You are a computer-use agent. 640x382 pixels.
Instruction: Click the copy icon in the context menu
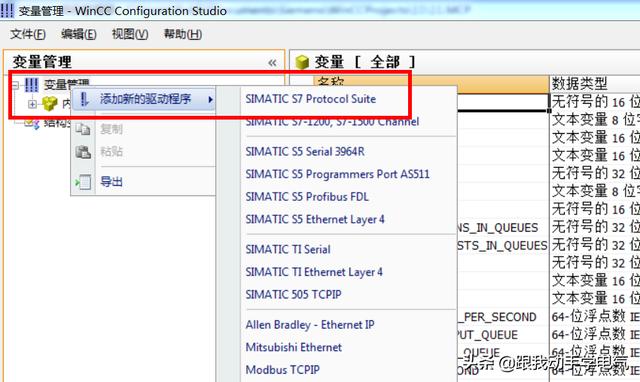point(83,129)
